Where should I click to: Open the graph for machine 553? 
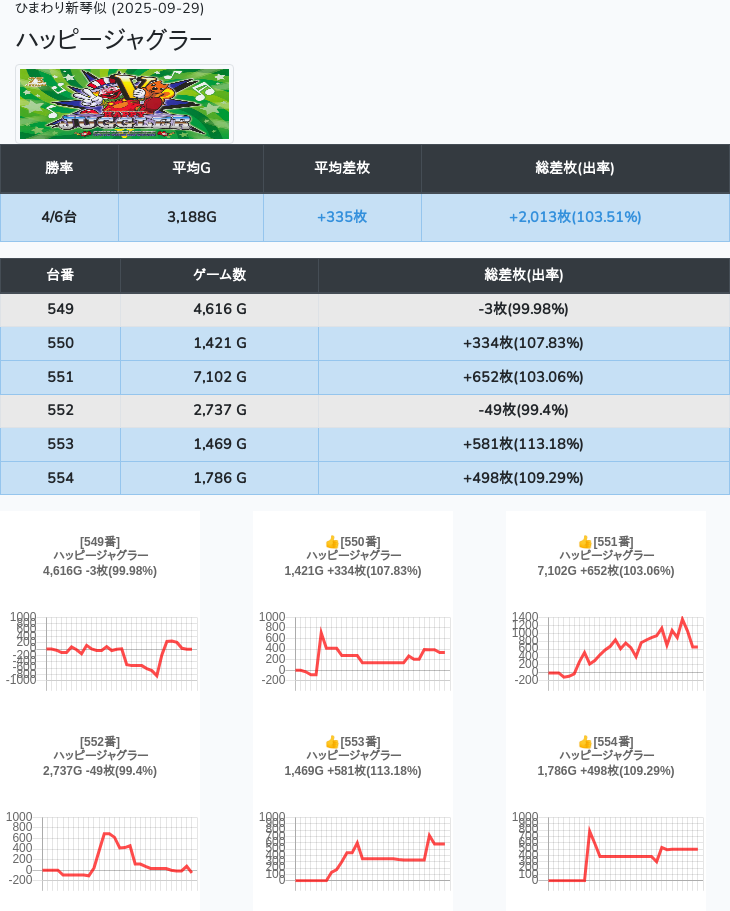pos(353,850)
